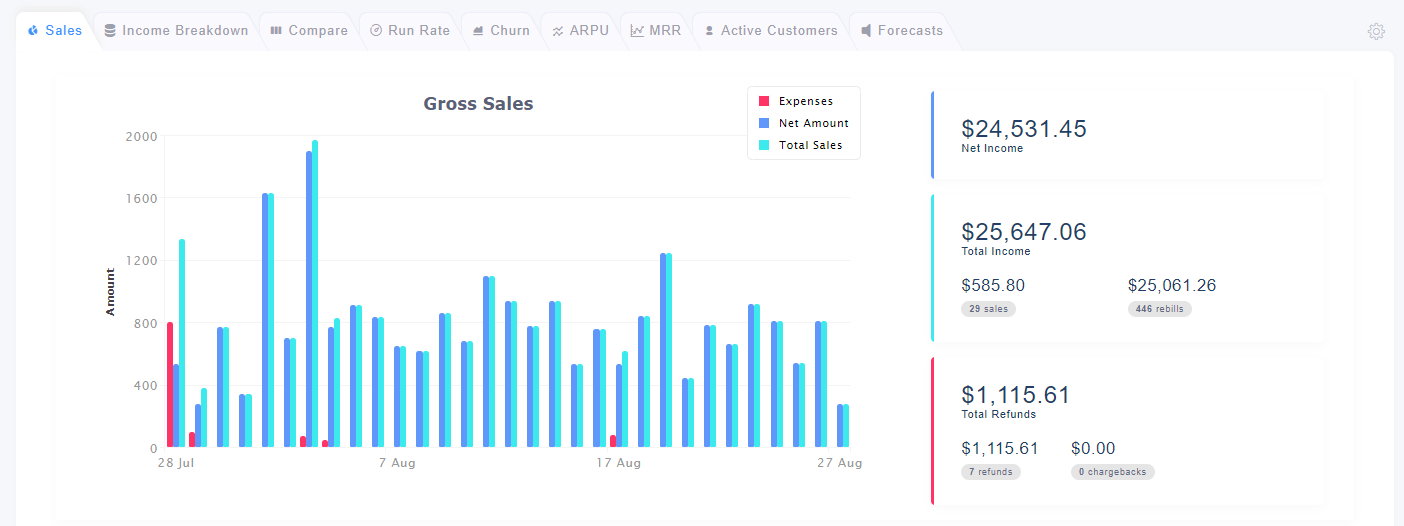Click the 27 Aug axis label

[839, 464]
